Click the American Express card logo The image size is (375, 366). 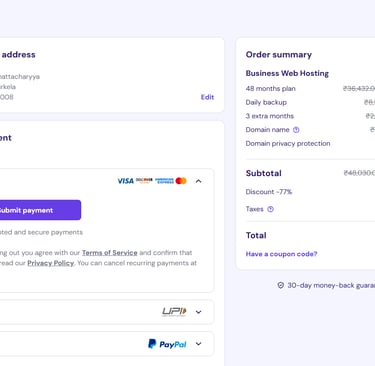(x=164, y=181)
